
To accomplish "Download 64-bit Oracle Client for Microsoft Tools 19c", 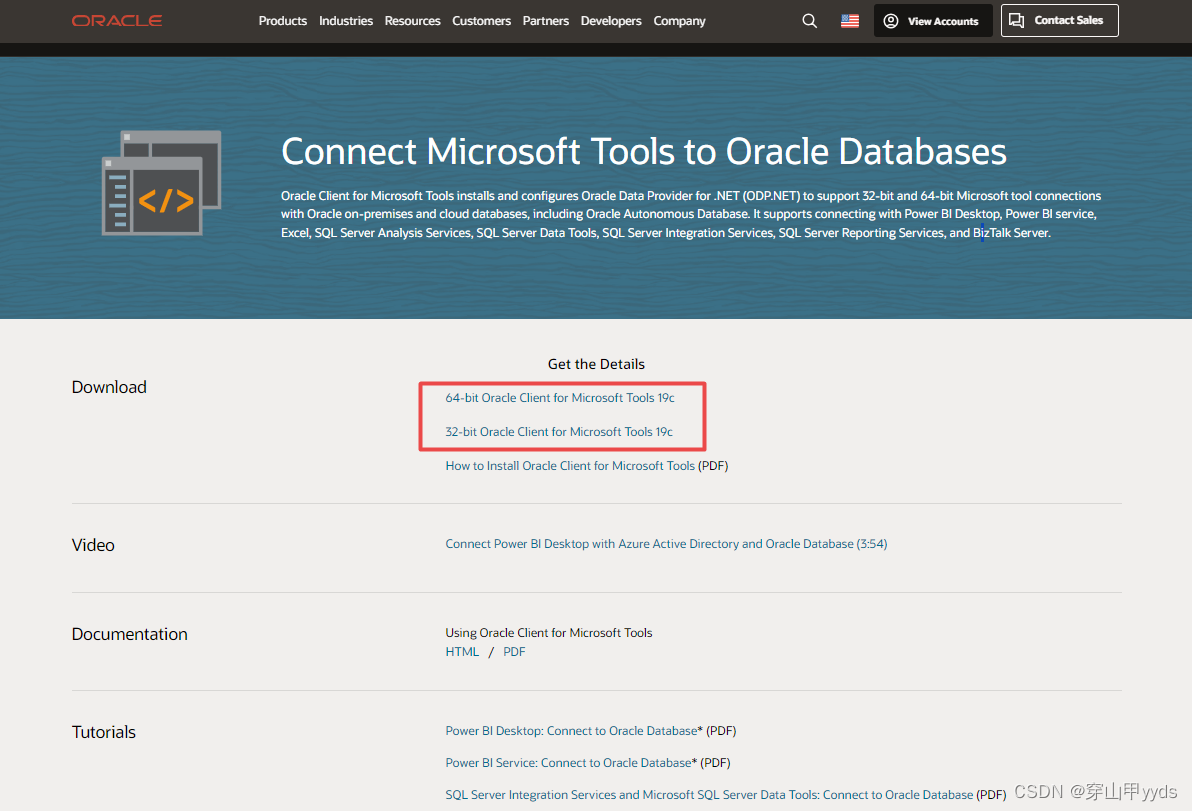I will click(x=560, y=398).
